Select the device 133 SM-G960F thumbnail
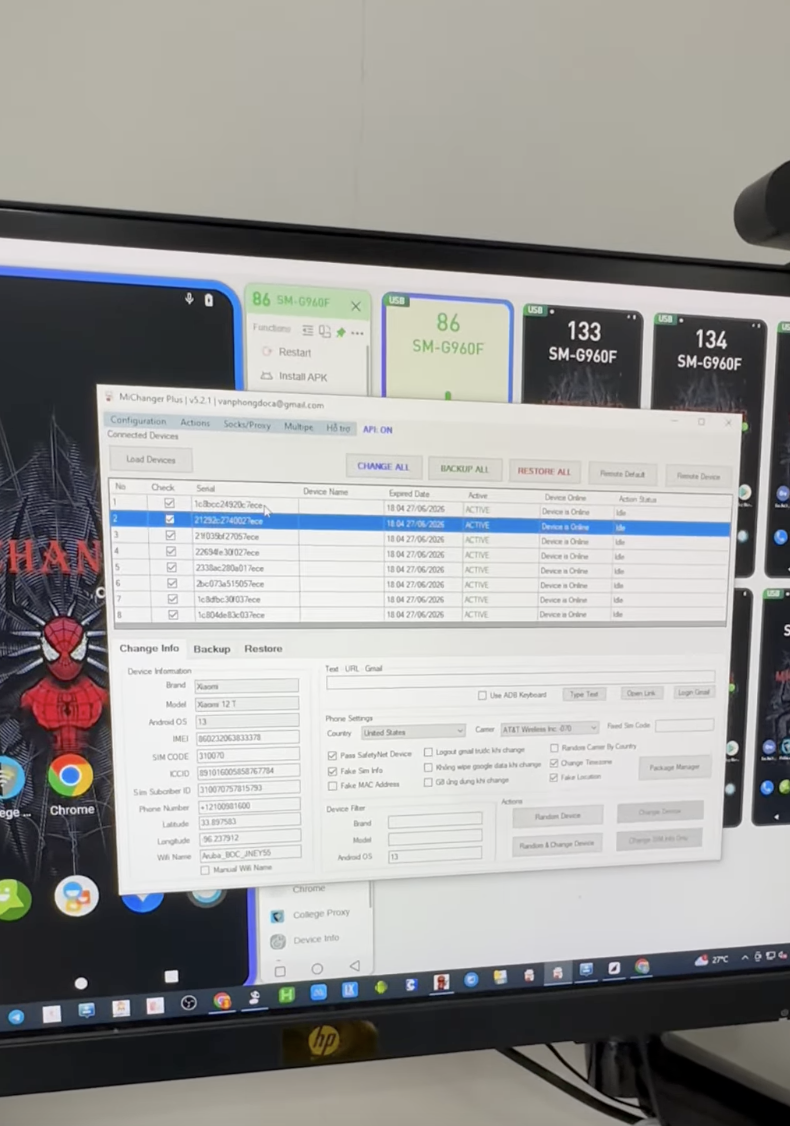The height and width of the screenshot is (1126, 790). 582,355
